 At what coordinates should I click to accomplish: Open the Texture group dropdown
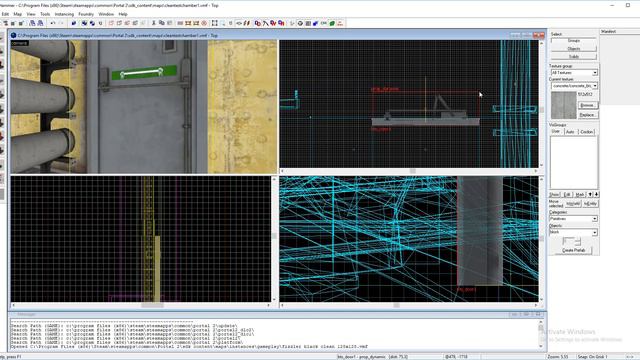point(574,72)
